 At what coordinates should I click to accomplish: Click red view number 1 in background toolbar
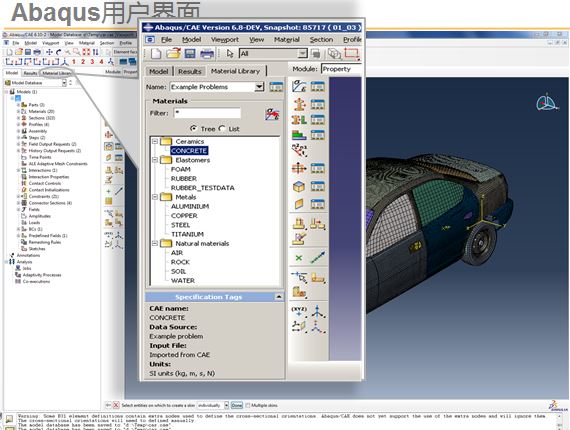pyautogui.click(x=74, y=62)
